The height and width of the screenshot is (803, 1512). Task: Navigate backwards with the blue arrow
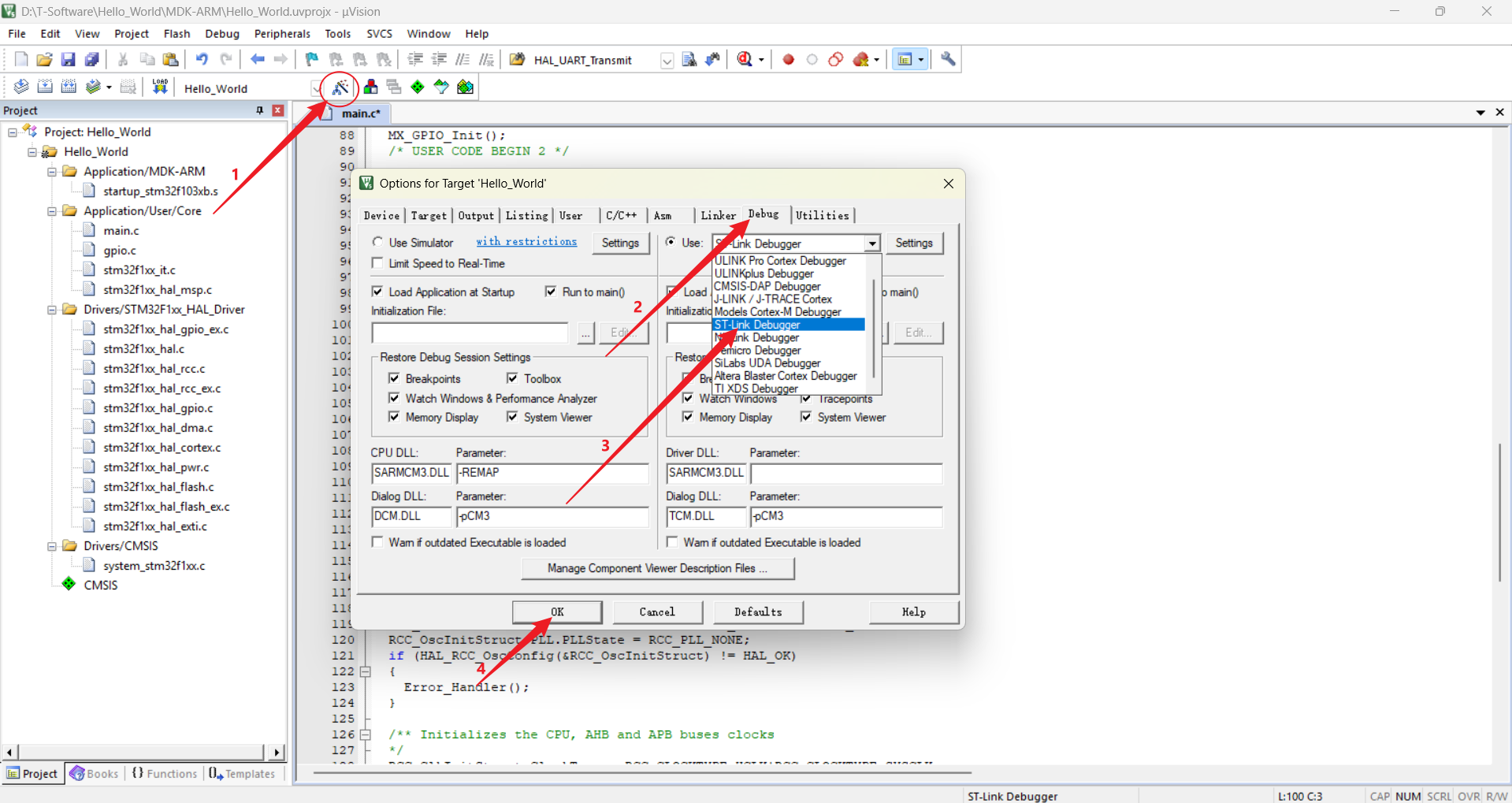[258, 60]
